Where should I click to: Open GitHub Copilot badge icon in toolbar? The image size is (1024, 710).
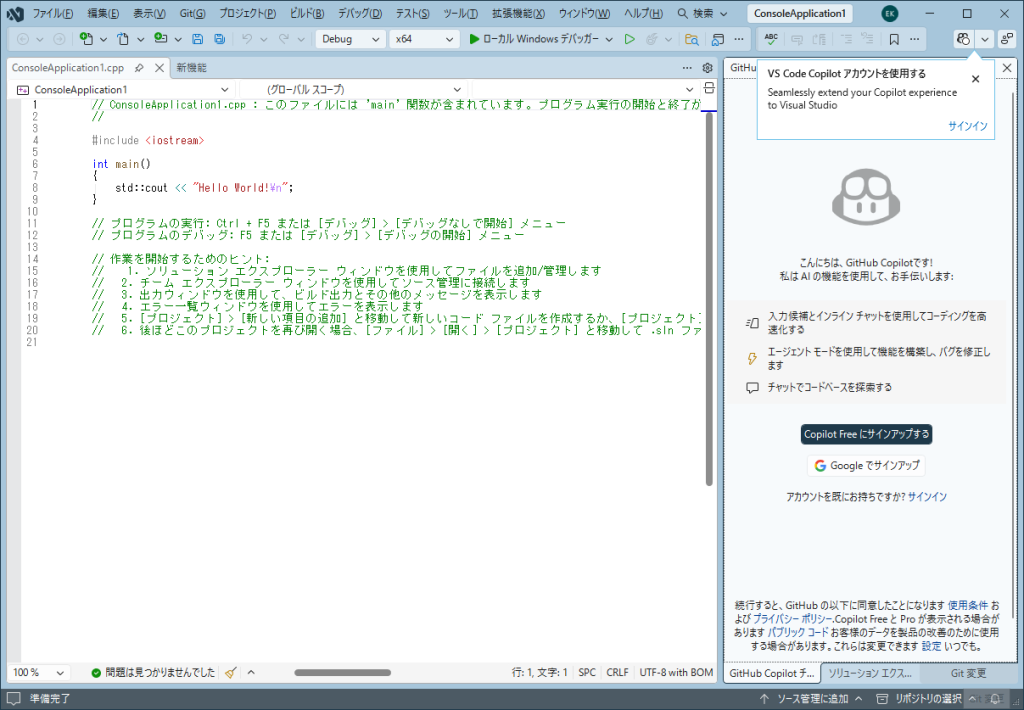click(963, 39)
